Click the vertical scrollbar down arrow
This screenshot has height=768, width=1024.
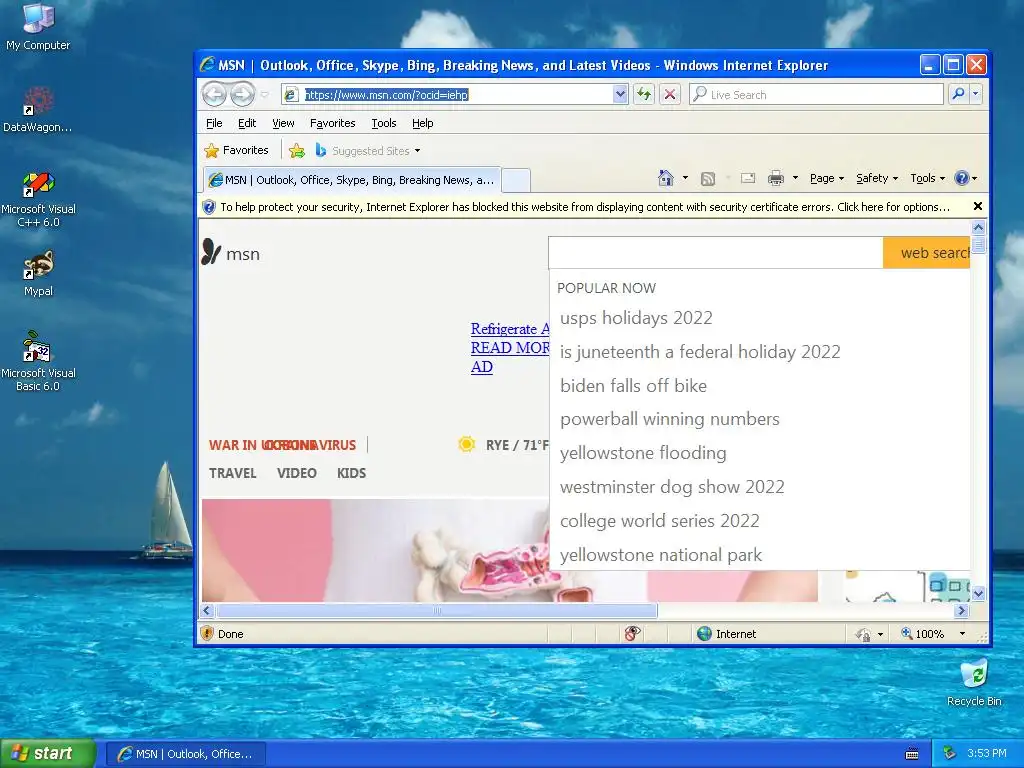click(x=978, y=594)
